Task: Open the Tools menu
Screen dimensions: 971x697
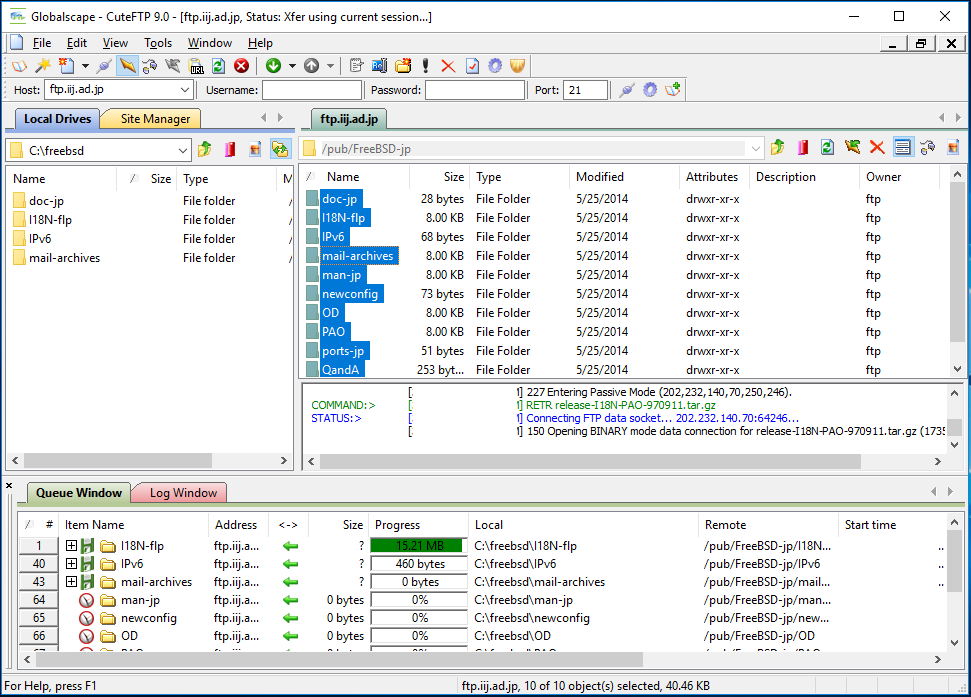Action: click(157, 43)
